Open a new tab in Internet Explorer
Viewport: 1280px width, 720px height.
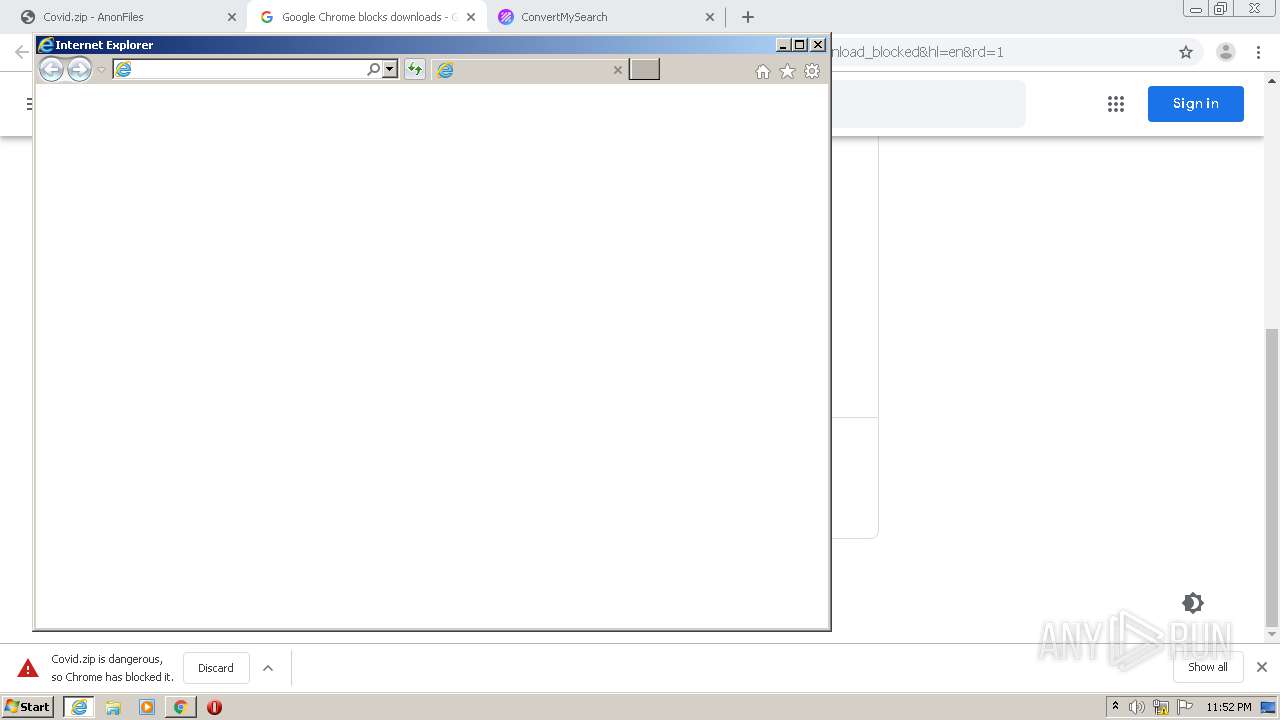644,69
